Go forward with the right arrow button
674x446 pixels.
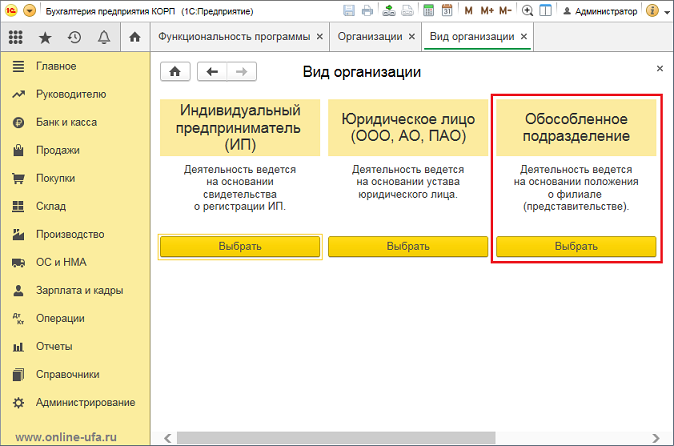point(242,71)
